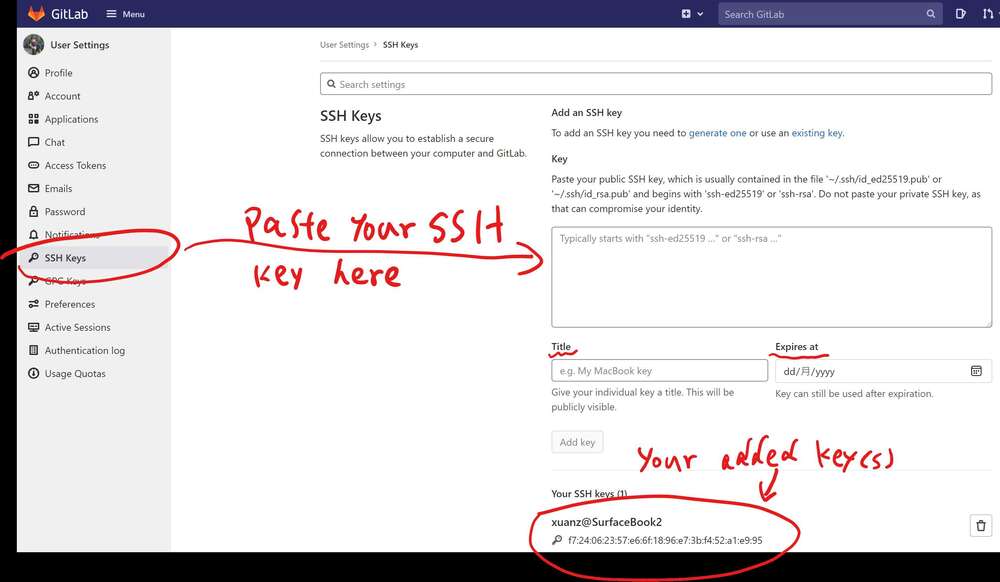Open the xuanz@SurfaceBook2 key
The height and width of the screenshot is (582, 1000).
pos(607,522)
